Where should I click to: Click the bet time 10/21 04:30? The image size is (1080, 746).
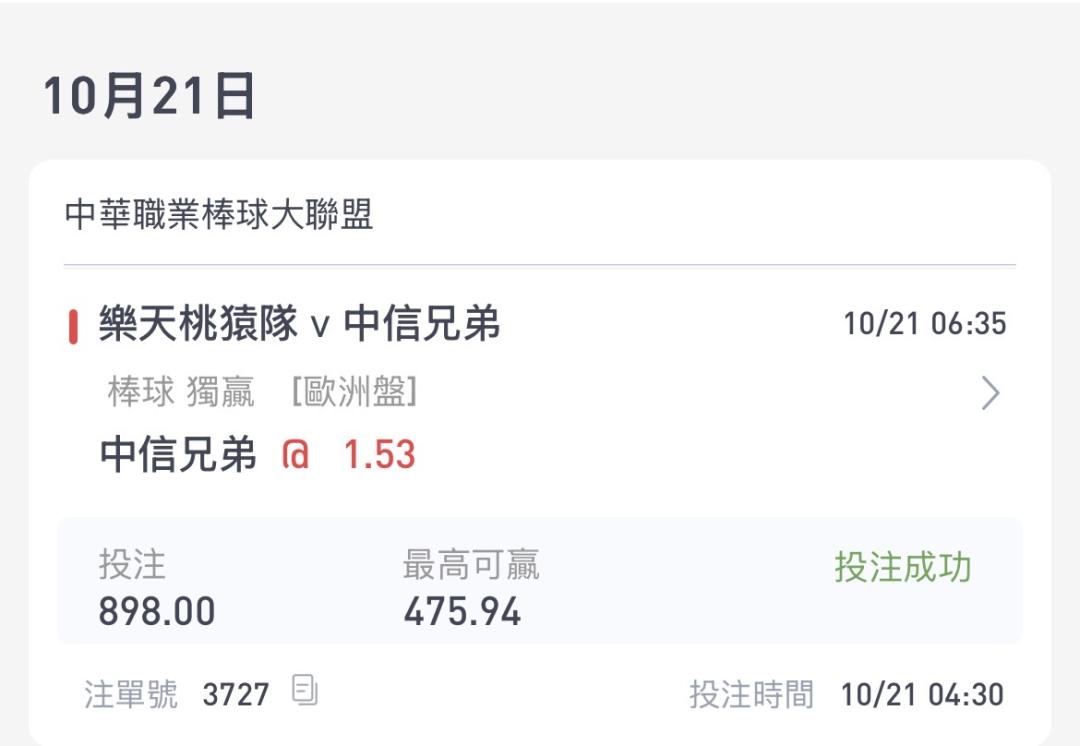[922, 694]
